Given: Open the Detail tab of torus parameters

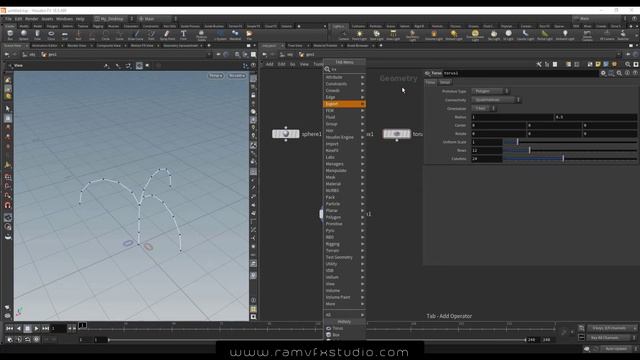Looking at the screenshot, I should point(444,82).
